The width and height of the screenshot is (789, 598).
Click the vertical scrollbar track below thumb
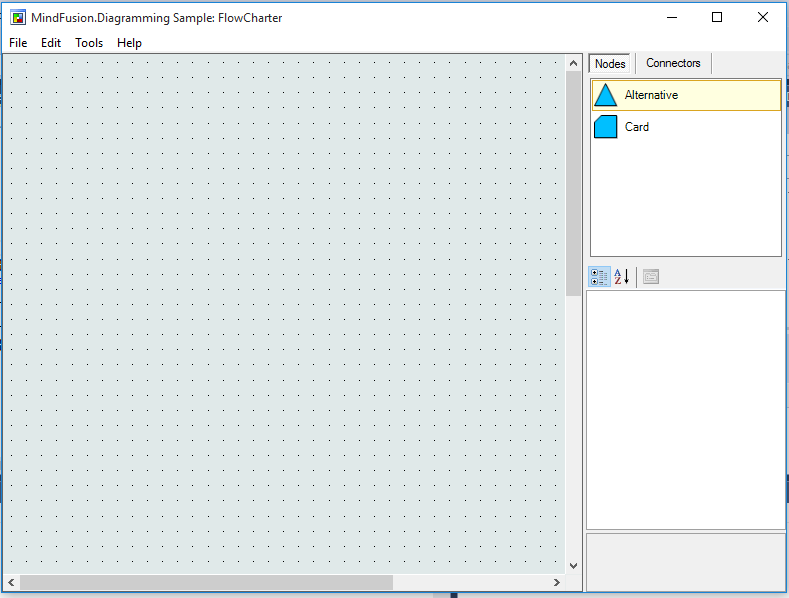point(573,427)
